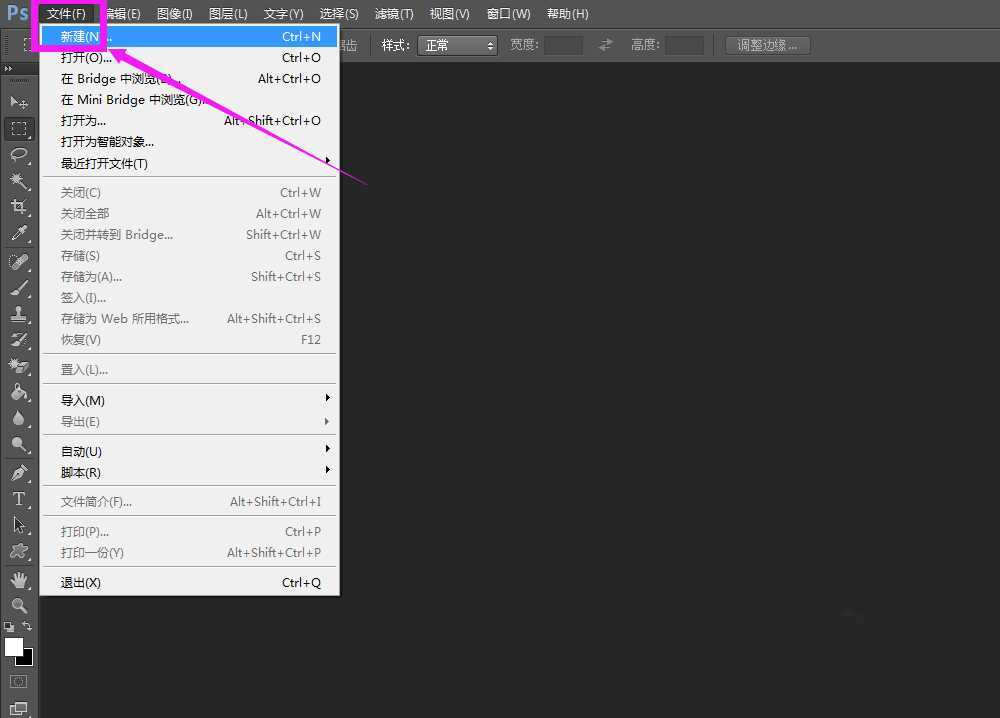Click the 存储为 Web 所用格式 entry
This screenshot has width=1000, height=718.
pos(189,319)
